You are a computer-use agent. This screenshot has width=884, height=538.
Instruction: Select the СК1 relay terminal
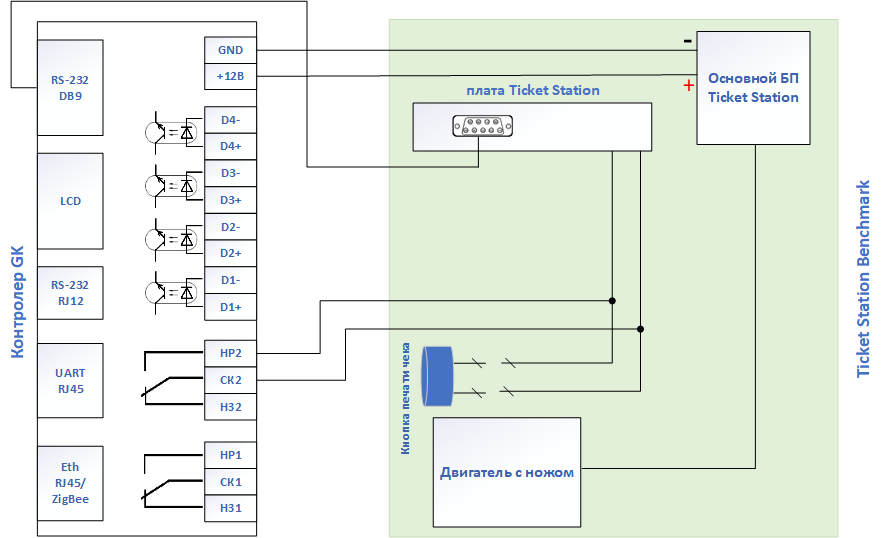click(230, 482)
